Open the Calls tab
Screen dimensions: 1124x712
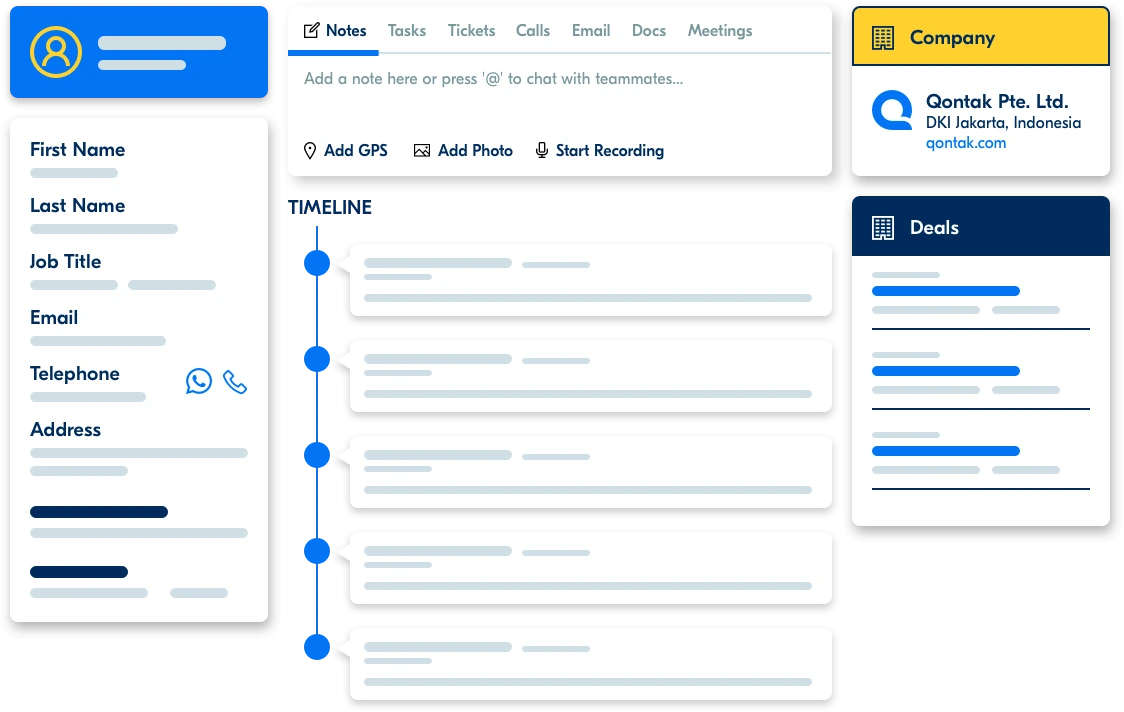click(x=533, y=31)
